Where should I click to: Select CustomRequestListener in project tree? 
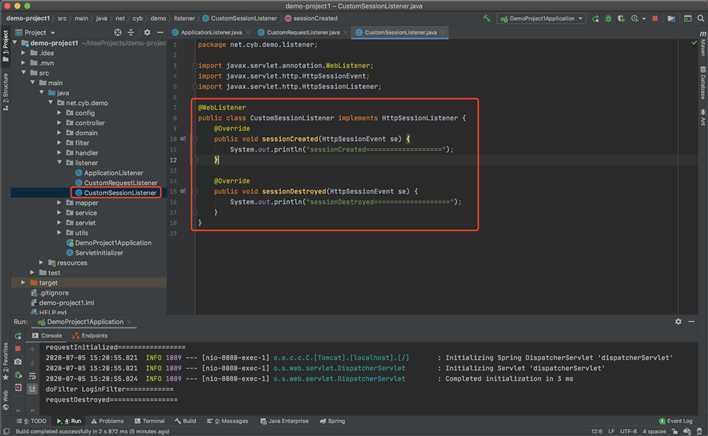coord(121,183)
